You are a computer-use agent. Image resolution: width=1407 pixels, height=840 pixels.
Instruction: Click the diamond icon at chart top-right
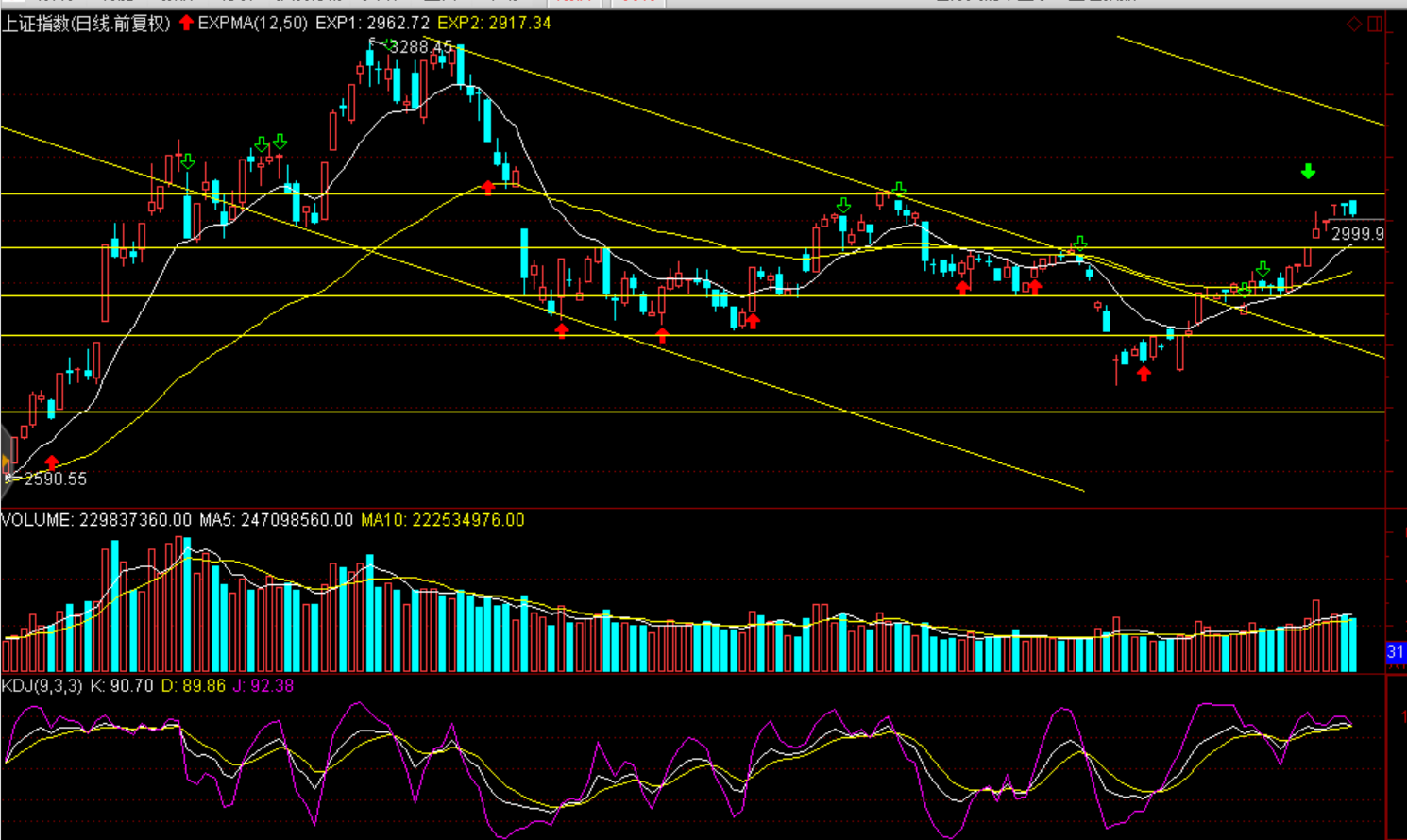[1354, 24]
